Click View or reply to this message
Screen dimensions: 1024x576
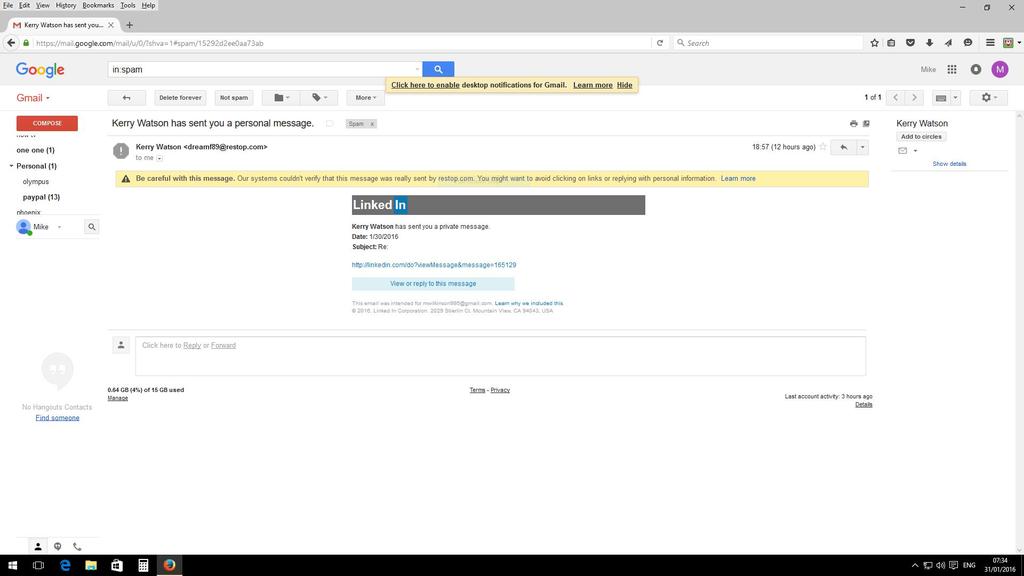433,283
